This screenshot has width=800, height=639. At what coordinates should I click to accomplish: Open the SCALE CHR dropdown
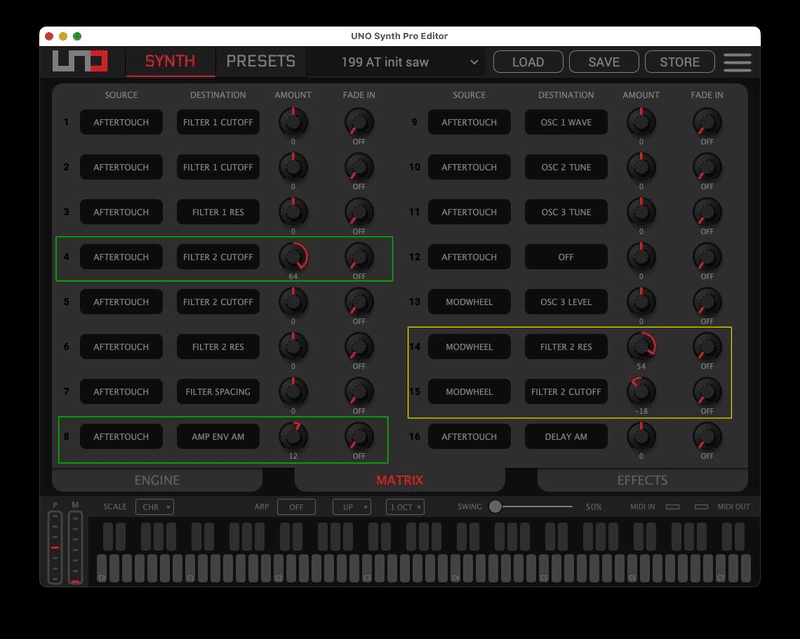click(155, 507)
